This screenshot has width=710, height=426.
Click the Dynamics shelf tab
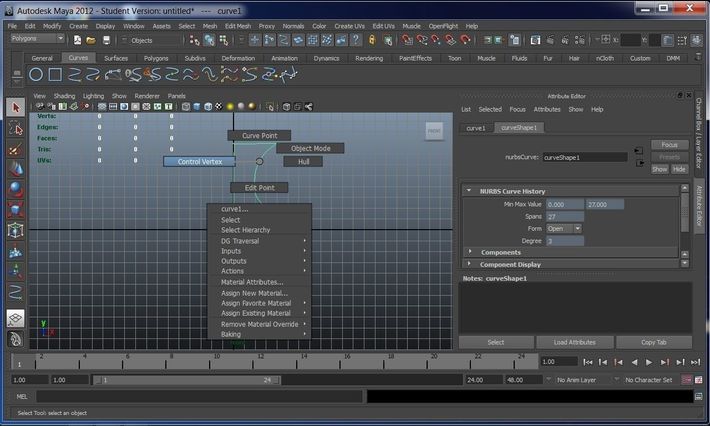(326, 58)
